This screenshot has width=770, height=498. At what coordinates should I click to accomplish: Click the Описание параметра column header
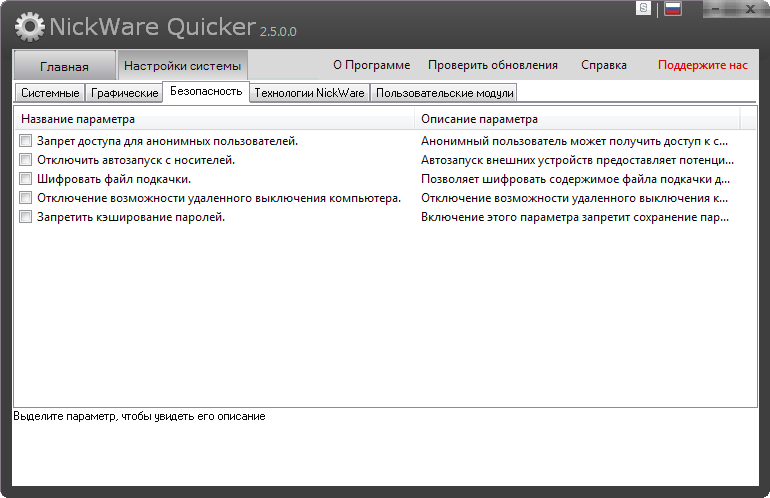pos(577,119)
